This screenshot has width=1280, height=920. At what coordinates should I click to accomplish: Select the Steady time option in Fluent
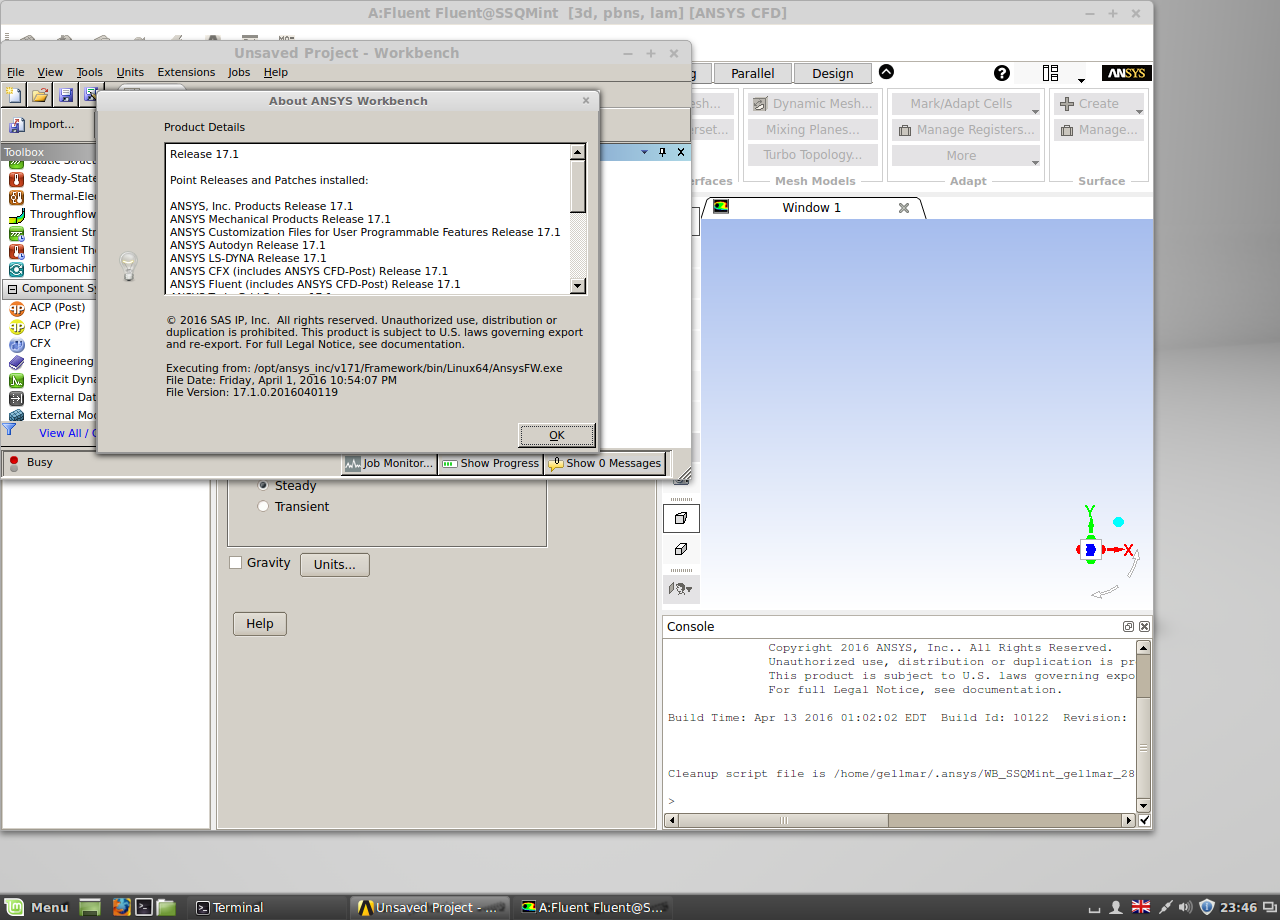287,485
